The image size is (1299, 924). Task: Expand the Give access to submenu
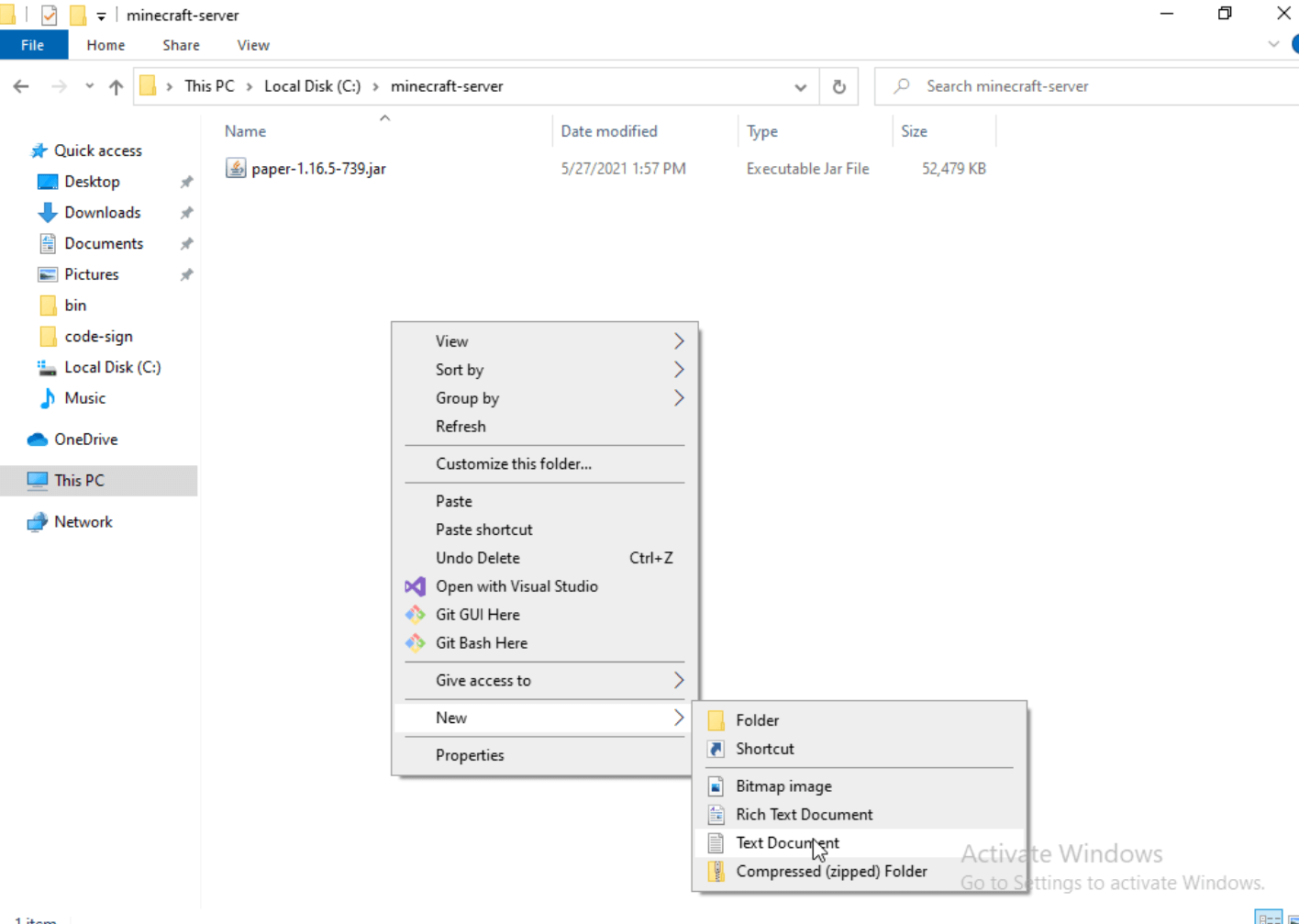tap(483, 680)
